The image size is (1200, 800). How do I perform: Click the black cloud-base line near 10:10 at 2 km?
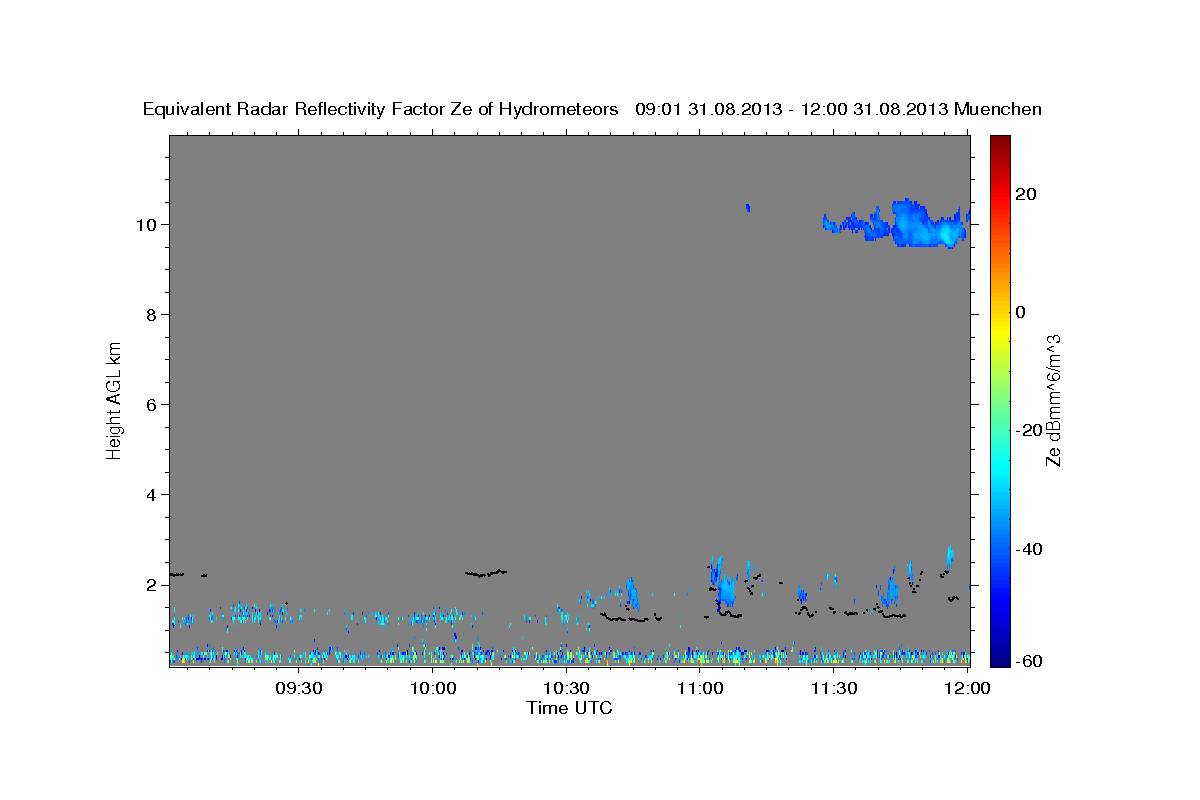coord(486,573)
